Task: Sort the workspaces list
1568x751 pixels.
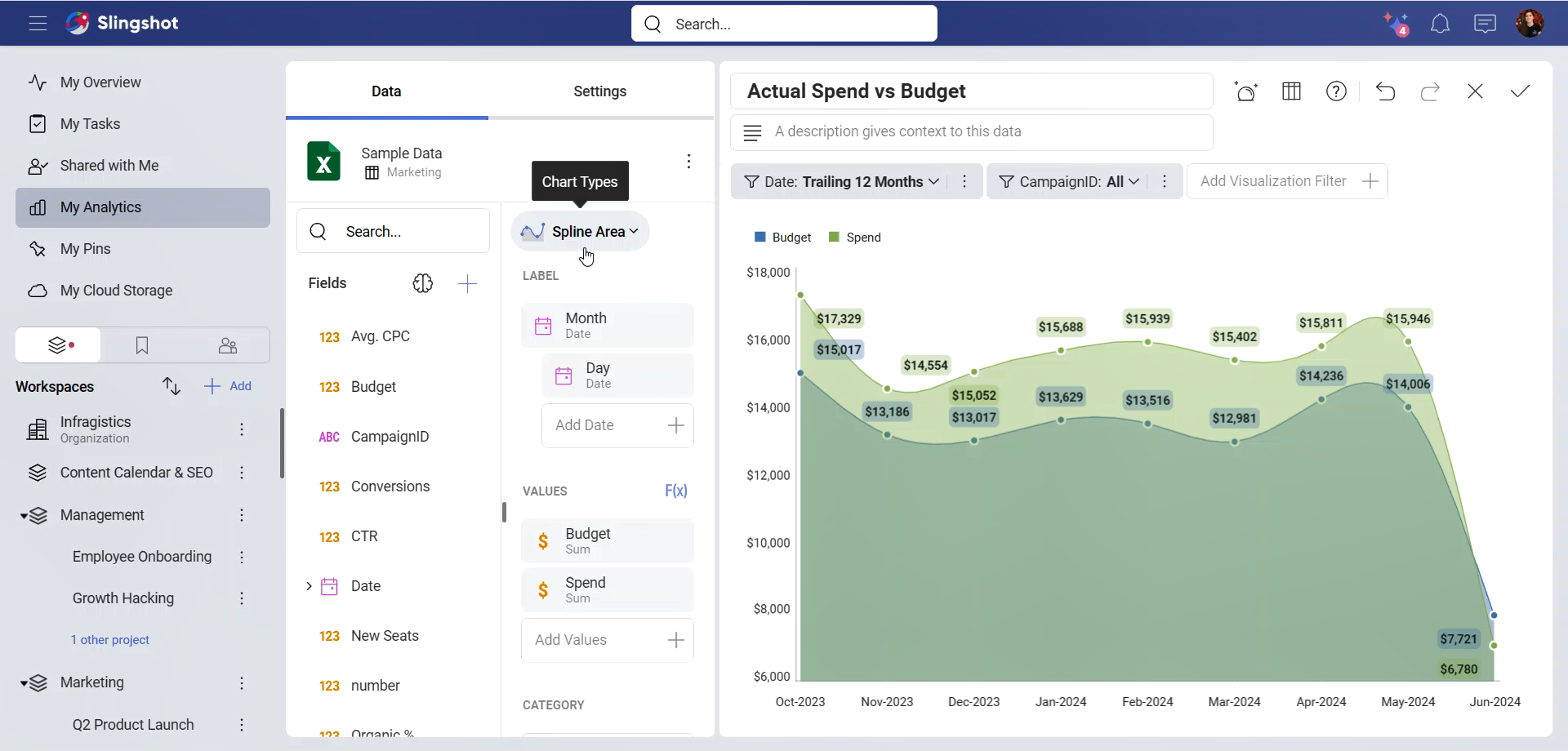Action: click(x=171, y=386)
